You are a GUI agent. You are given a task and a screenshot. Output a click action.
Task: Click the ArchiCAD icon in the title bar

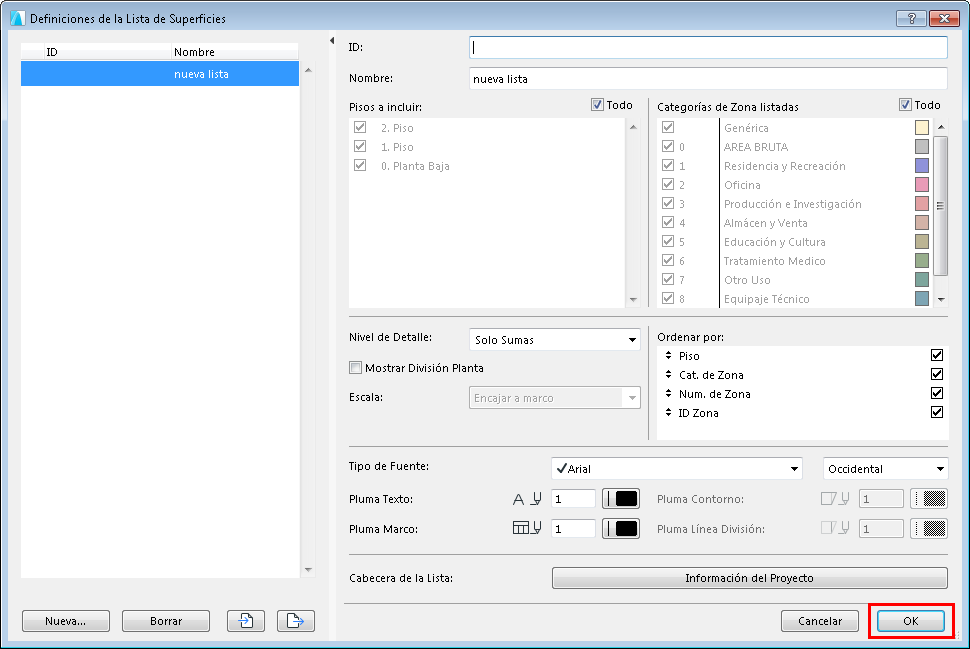(x=17, y=19)
